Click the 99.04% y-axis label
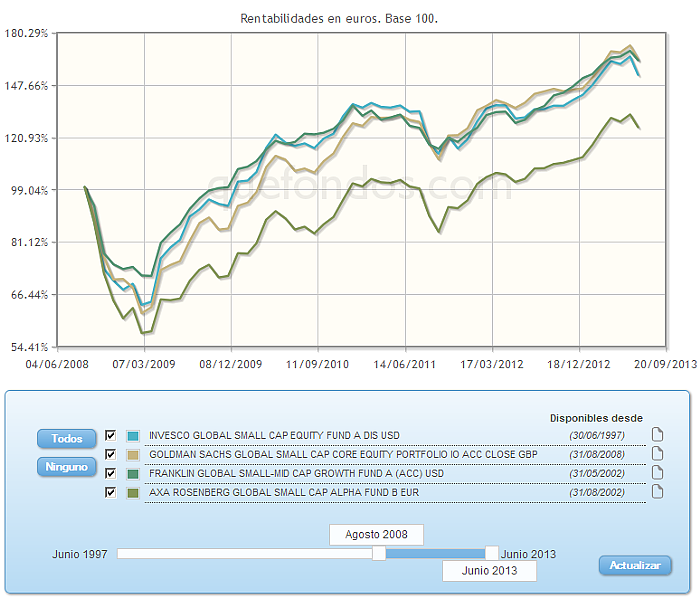 click(29, 190)
